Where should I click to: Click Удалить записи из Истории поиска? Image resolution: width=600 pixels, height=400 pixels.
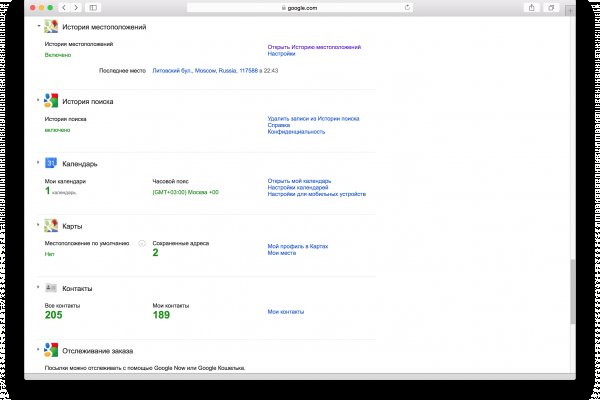coord(313,118)
